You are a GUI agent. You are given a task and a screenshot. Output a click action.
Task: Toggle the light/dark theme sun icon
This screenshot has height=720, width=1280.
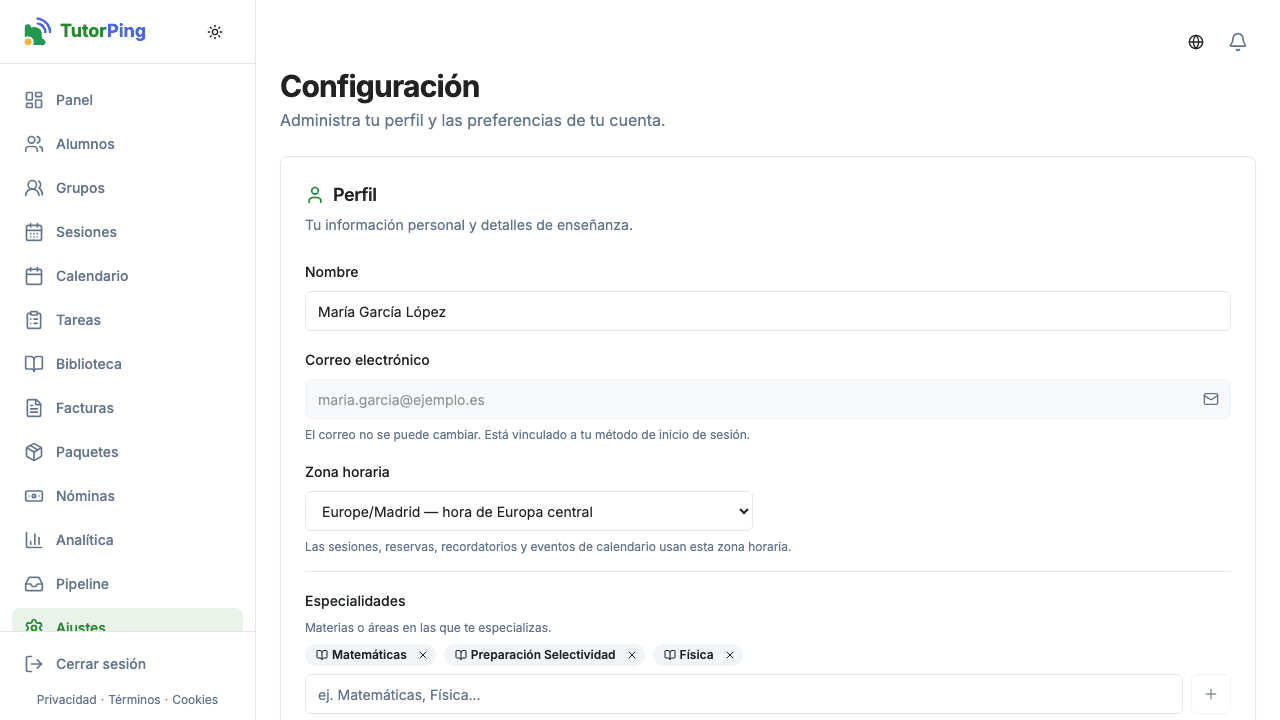pyautogui.click(x=215, y=32)
